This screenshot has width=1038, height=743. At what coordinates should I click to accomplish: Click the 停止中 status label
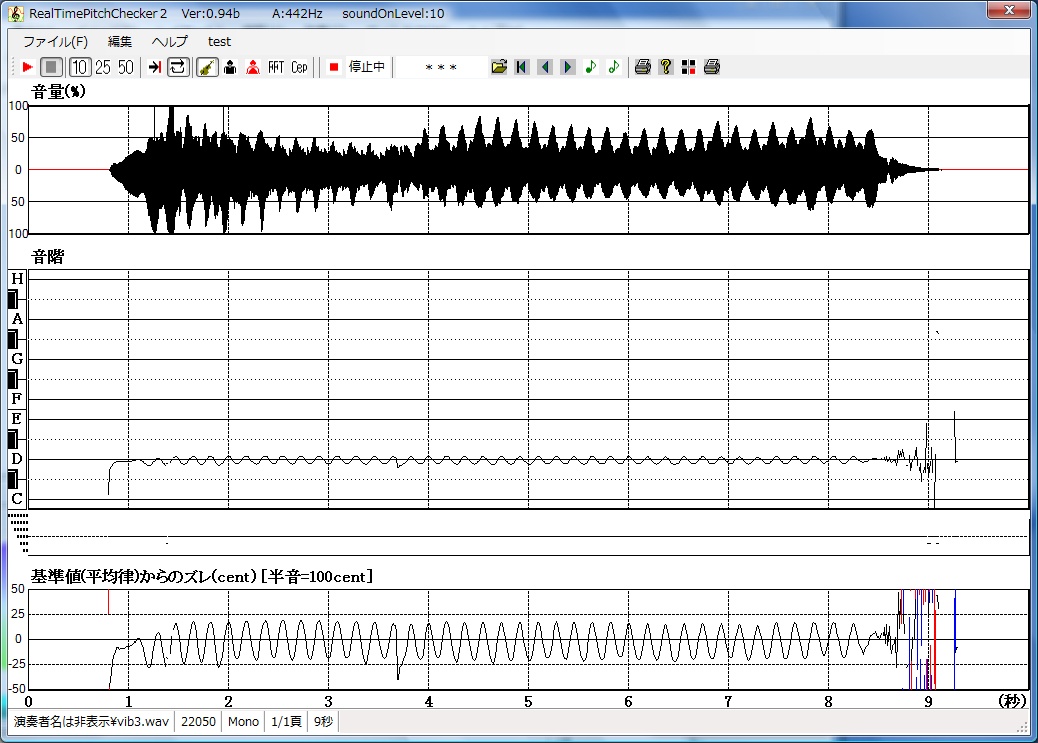[x=367, y=67]
